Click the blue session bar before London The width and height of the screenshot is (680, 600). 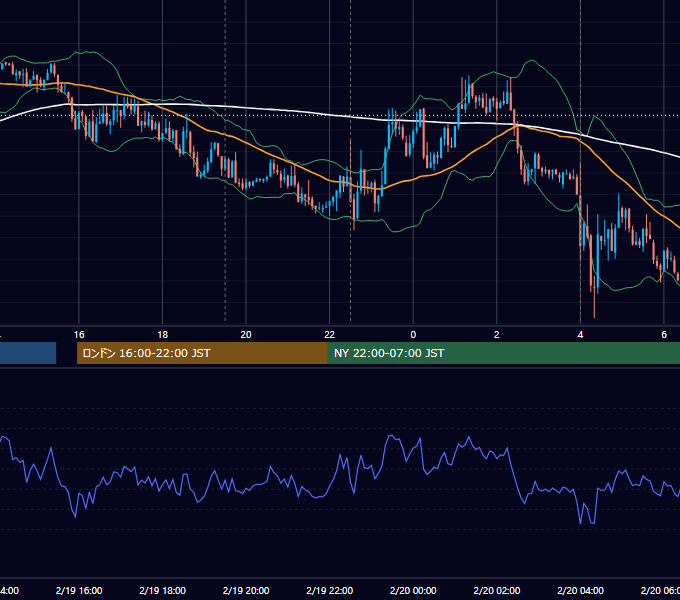point(28,353)
